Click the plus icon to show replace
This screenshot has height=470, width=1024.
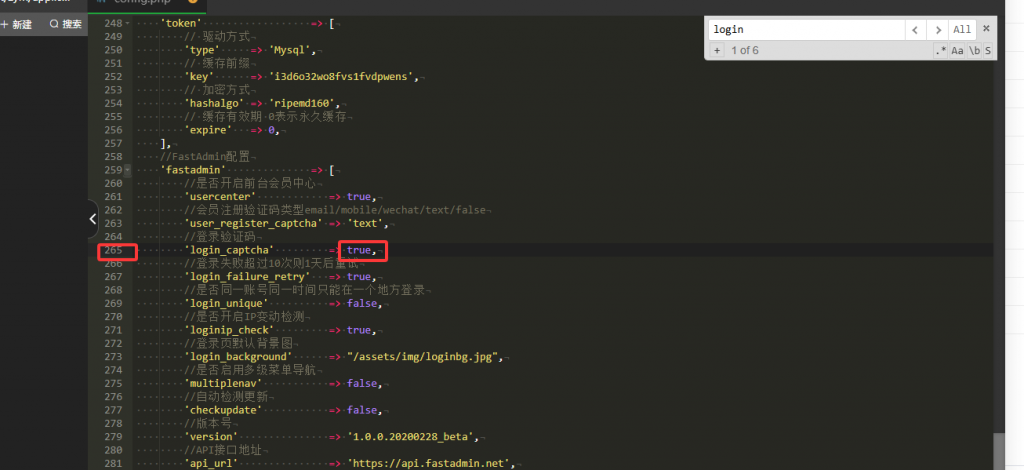[x=717, y=50]
